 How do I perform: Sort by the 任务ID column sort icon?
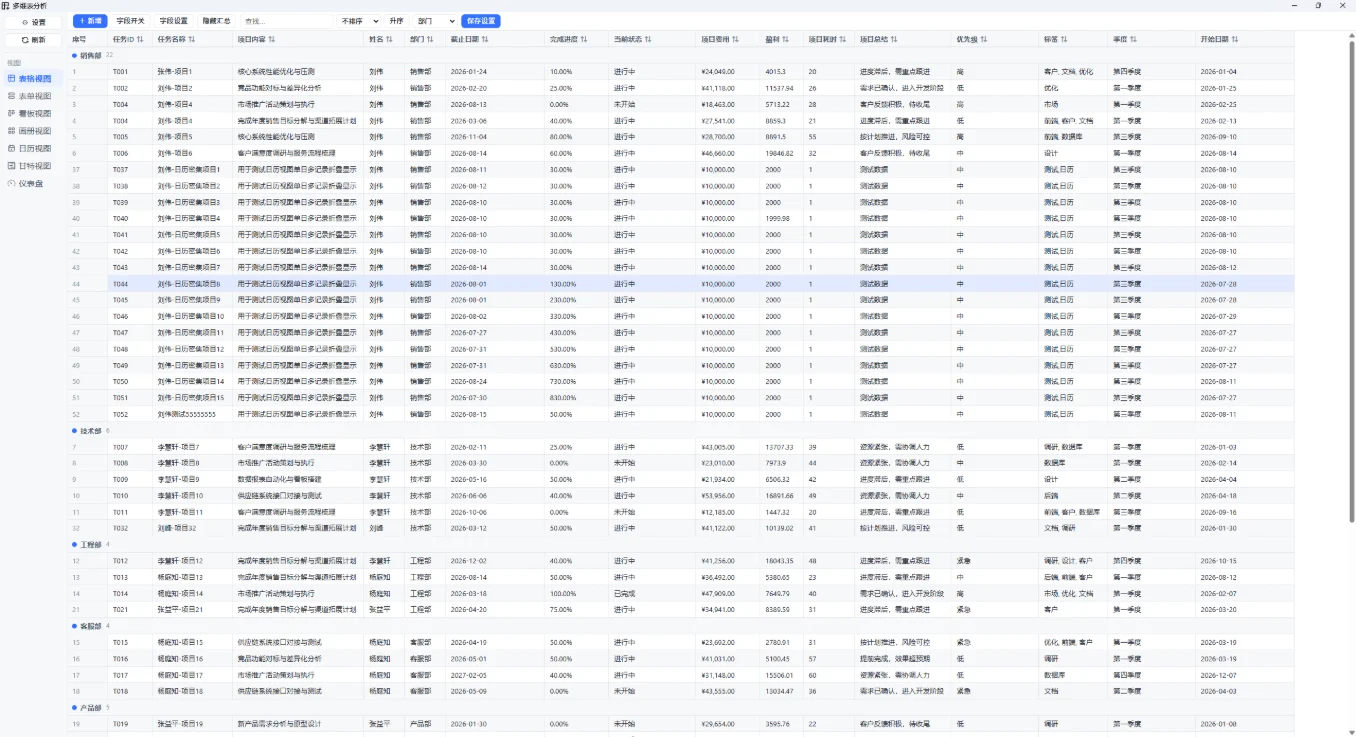(x=140, y=39)
